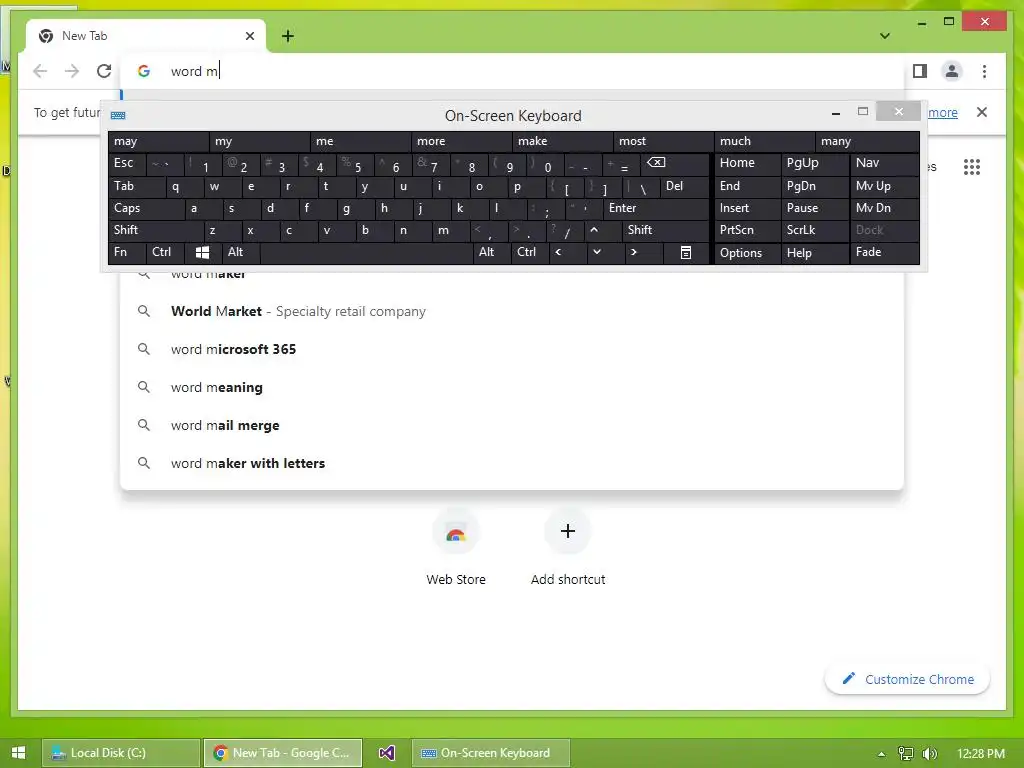Close the New Tab tab
The width and height of the screenshot is (1024, 768).
(249, 36)
